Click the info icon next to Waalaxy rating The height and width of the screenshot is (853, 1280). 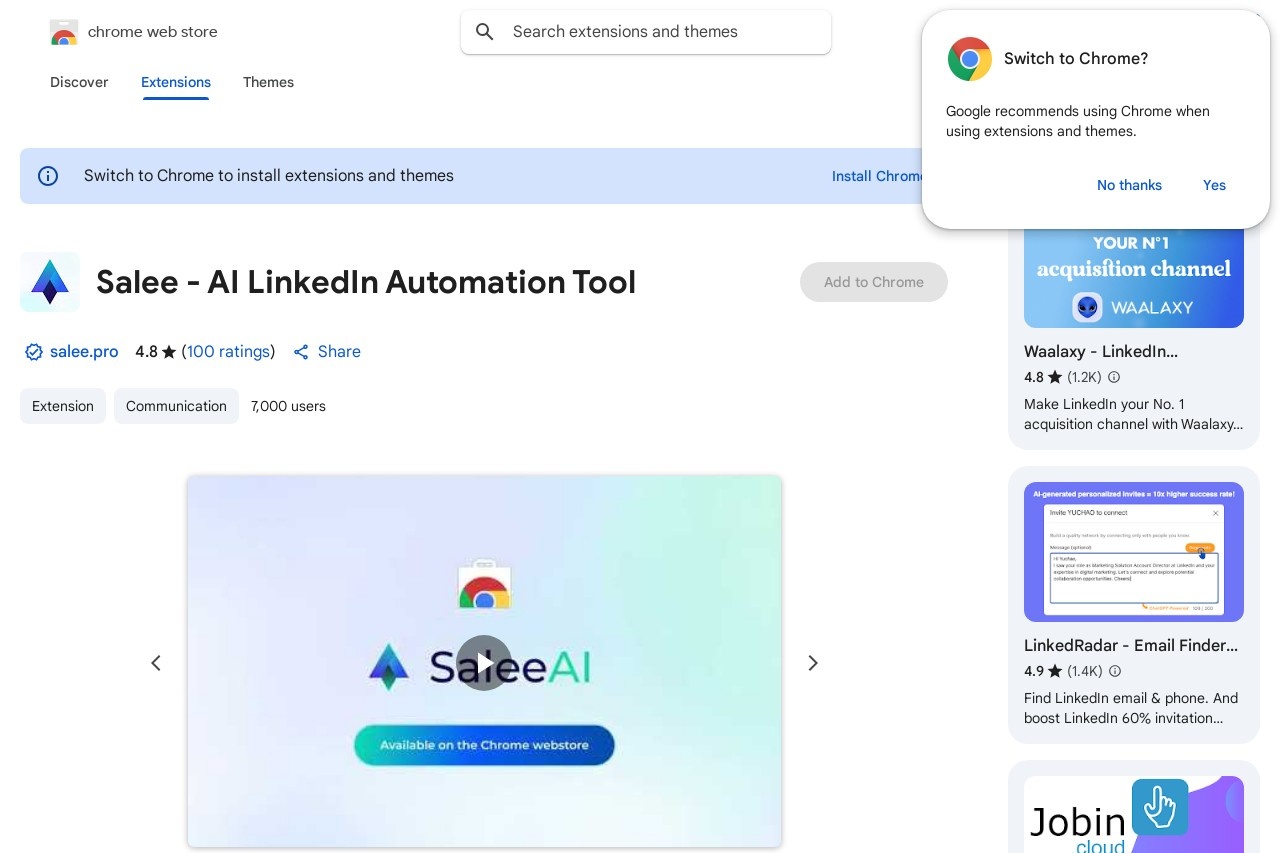(x=1114, y=377)
